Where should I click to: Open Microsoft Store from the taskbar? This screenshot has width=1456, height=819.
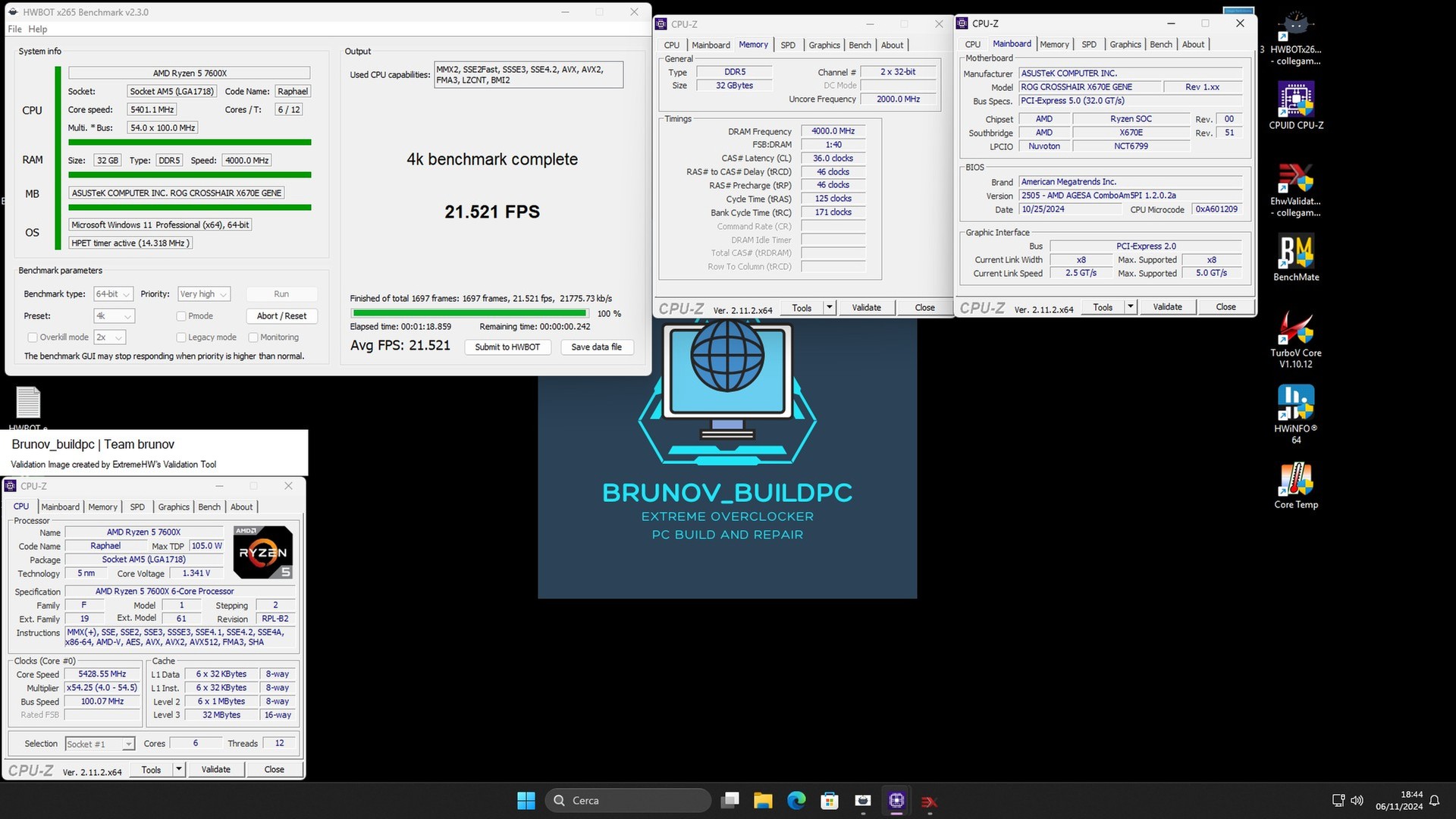[830, 800]
